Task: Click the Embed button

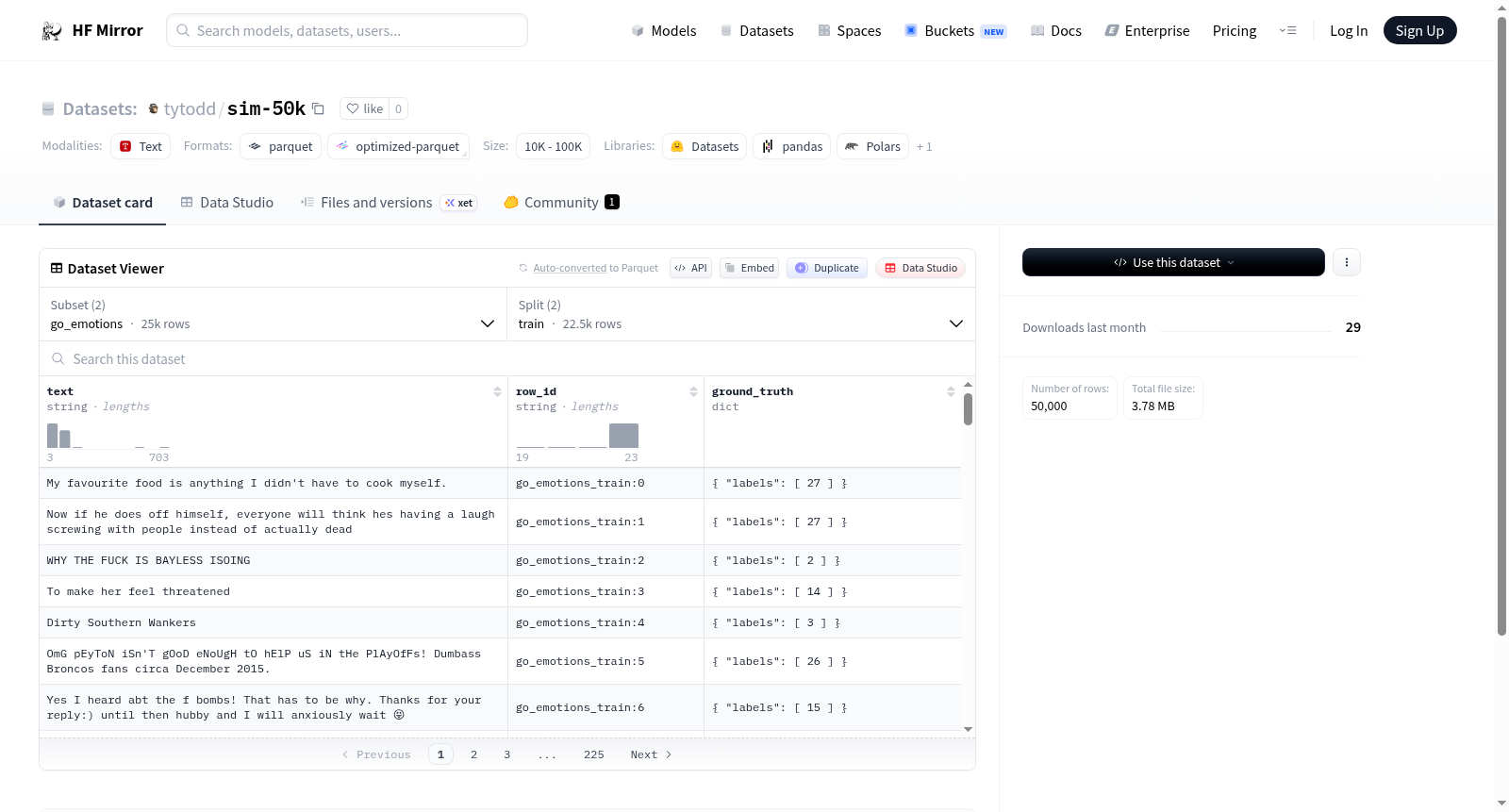Action: pos(749,268)
